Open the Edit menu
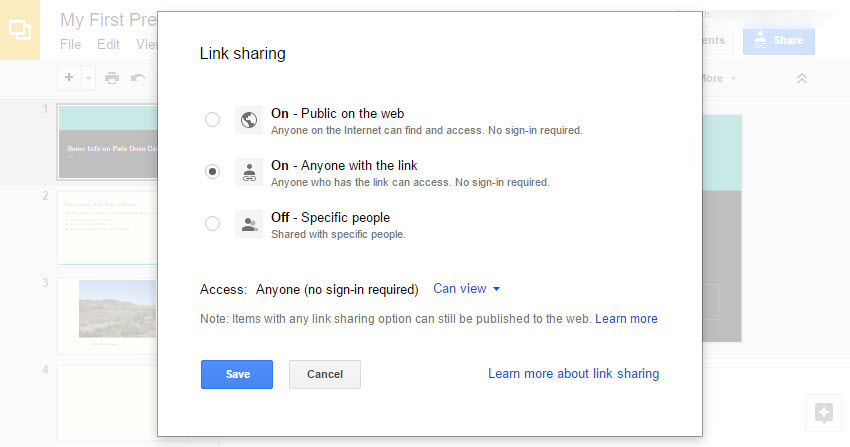This screenshot has height=447, width=850. point(108,44)
